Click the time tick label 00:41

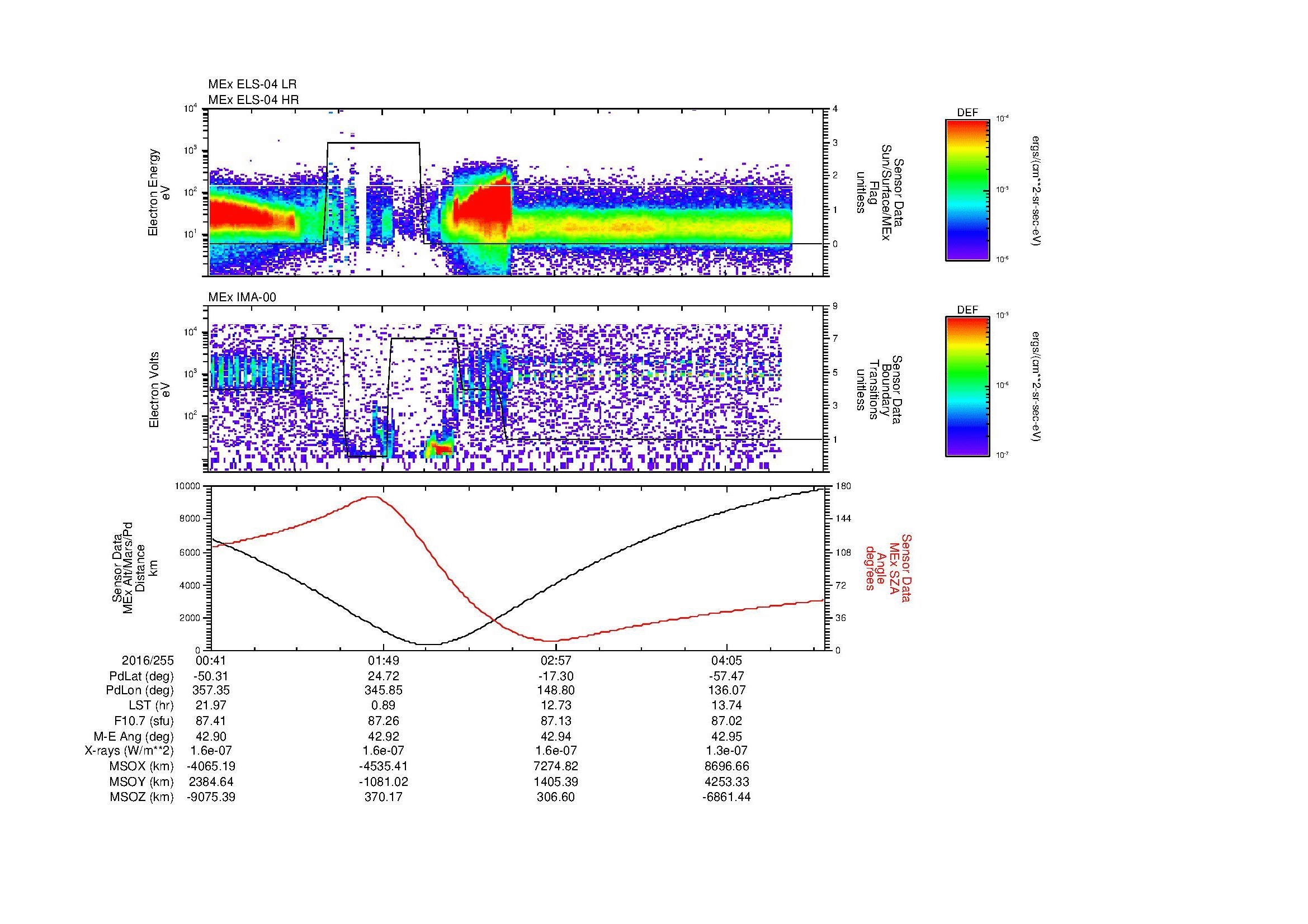click(x=211, y=660)
